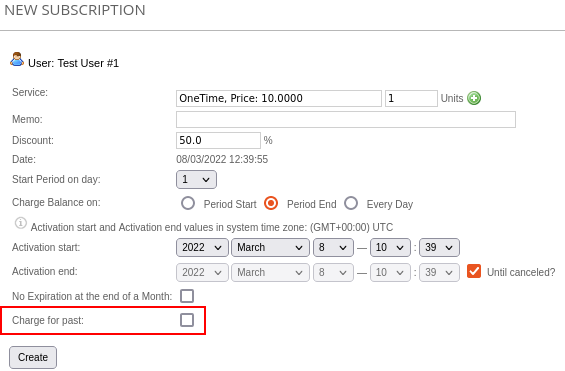Click the Units quantity field
This screenshot has width=565, height=371.
tap(411, 98)
